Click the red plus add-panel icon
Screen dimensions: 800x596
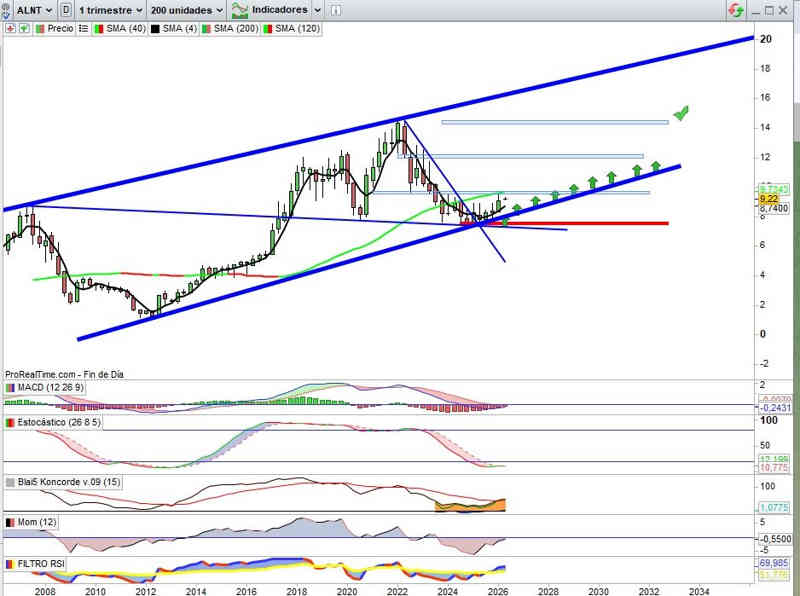click(x=9, y=29)
